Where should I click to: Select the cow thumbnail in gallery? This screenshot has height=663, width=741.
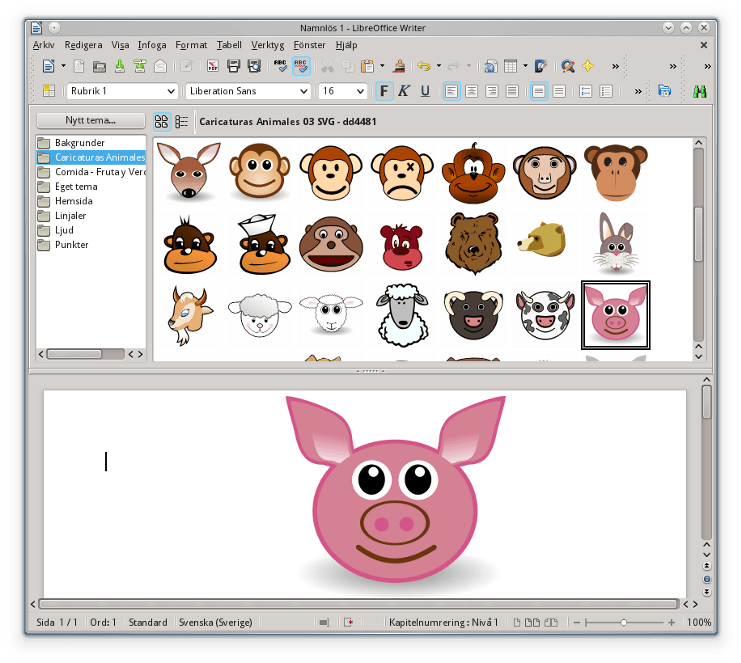pyautogui.click(x=545, y=315)
